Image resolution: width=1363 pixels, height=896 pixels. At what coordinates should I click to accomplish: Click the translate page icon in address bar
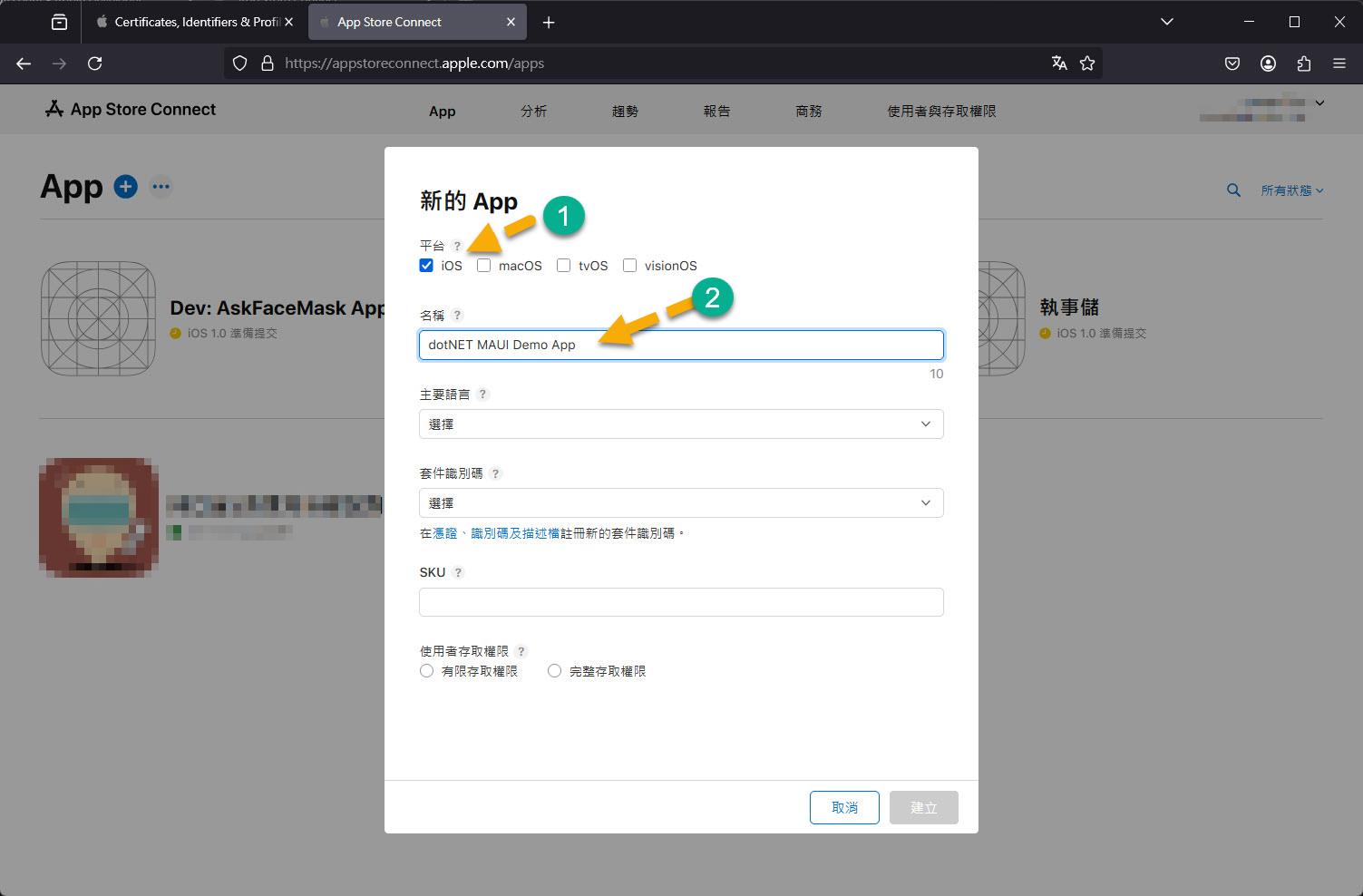tap(1058, 63)
